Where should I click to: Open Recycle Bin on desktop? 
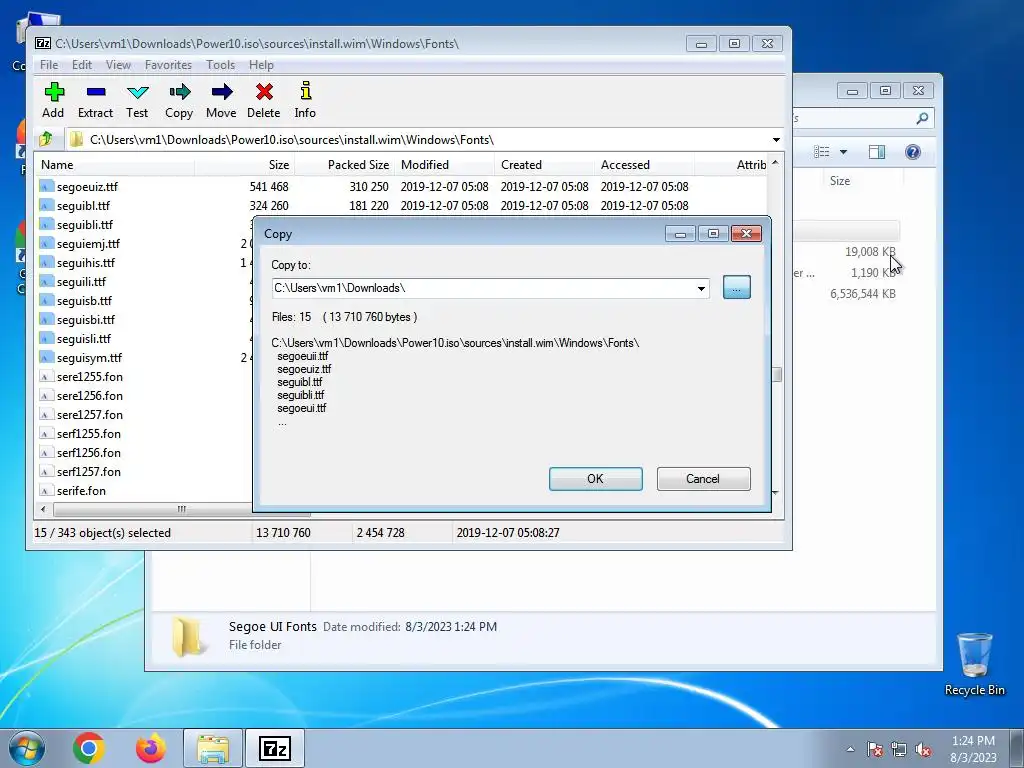(x=974, y=664)
